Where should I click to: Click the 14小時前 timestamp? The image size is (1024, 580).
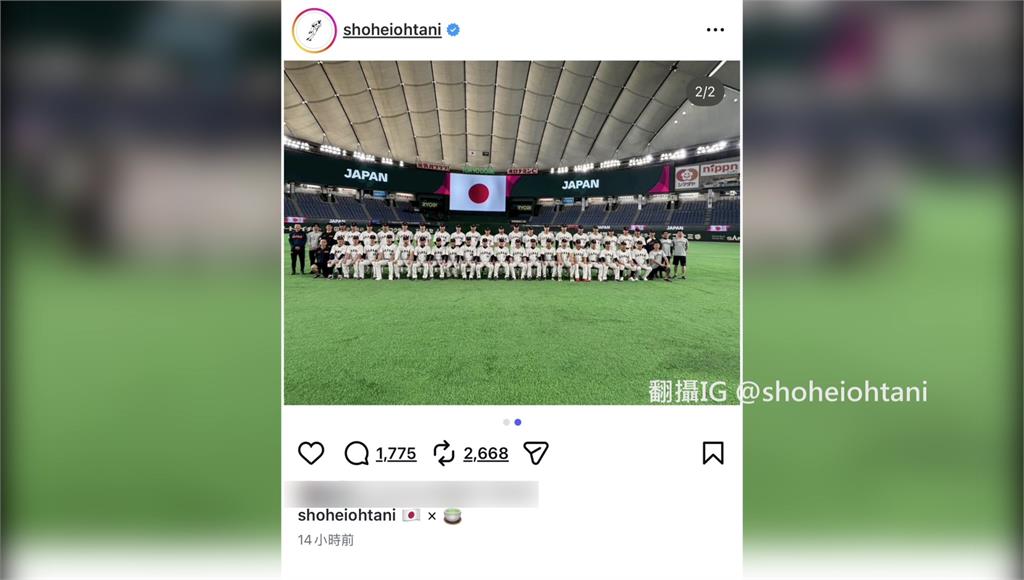tap(325, 540)
